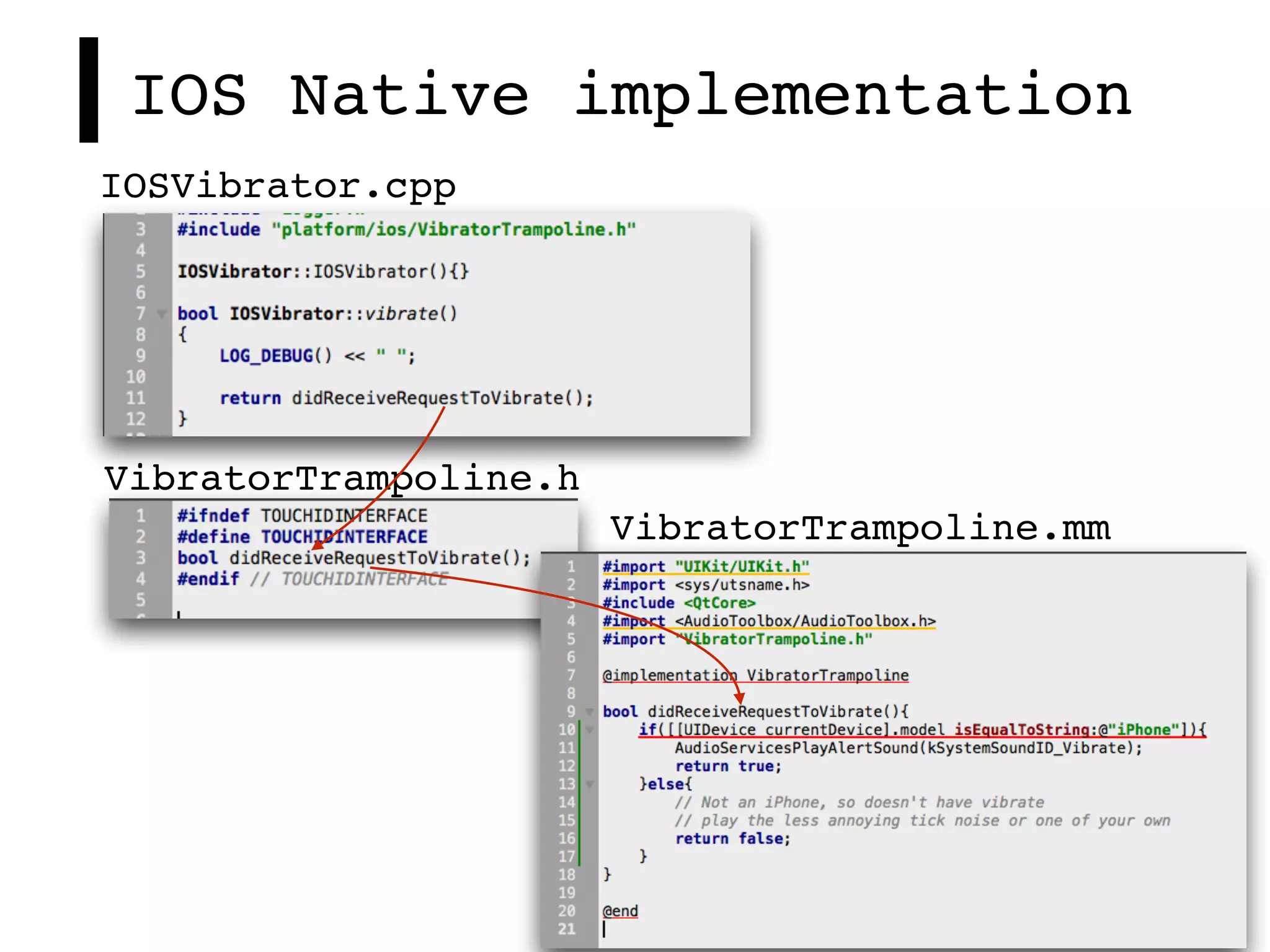Click 'bool IOSVibrator::vibrate()' line
This screenshot has width=1270, height=952.
click(x=317, y=314)
